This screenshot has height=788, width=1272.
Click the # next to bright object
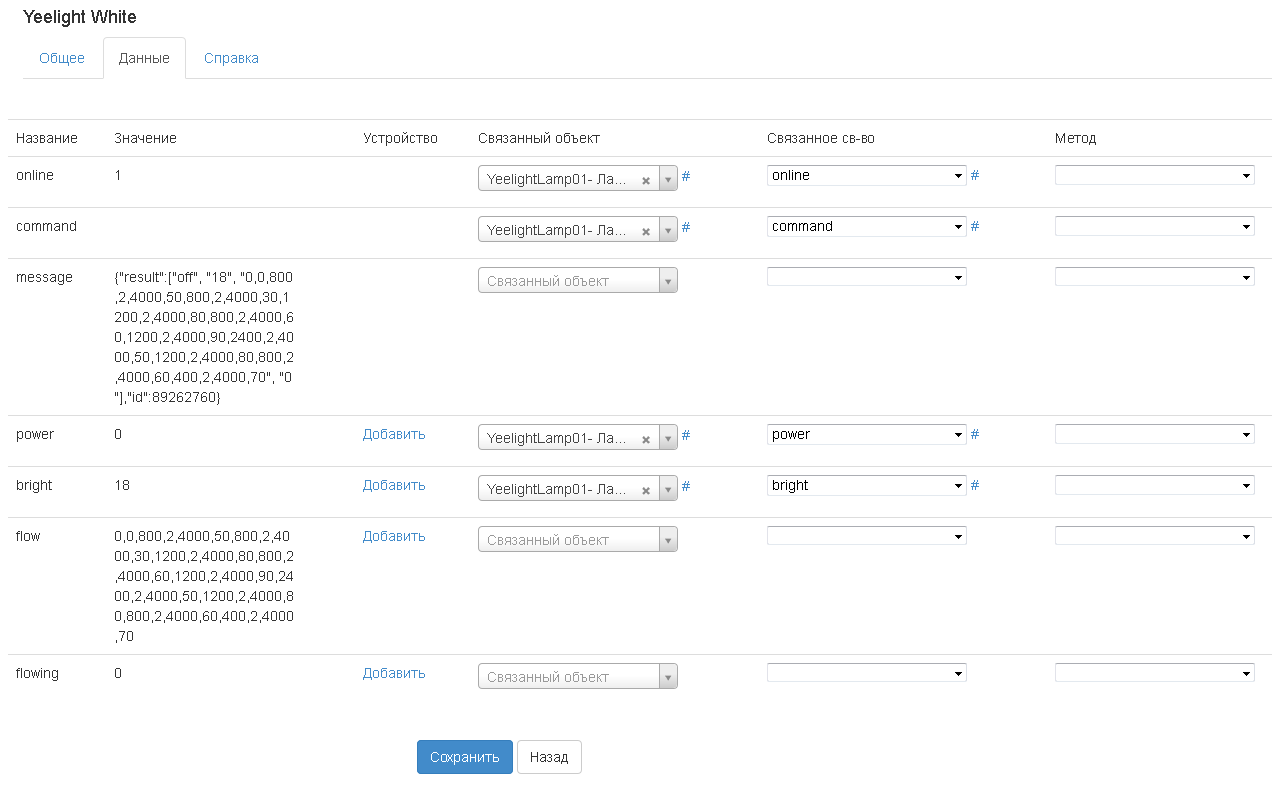[686, 486]
